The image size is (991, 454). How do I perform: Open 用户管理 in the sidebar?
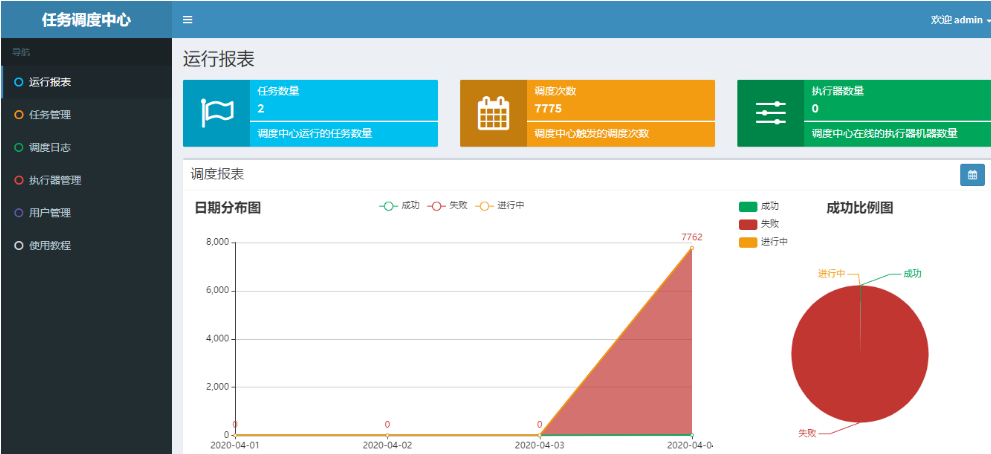tap(50, 213)
